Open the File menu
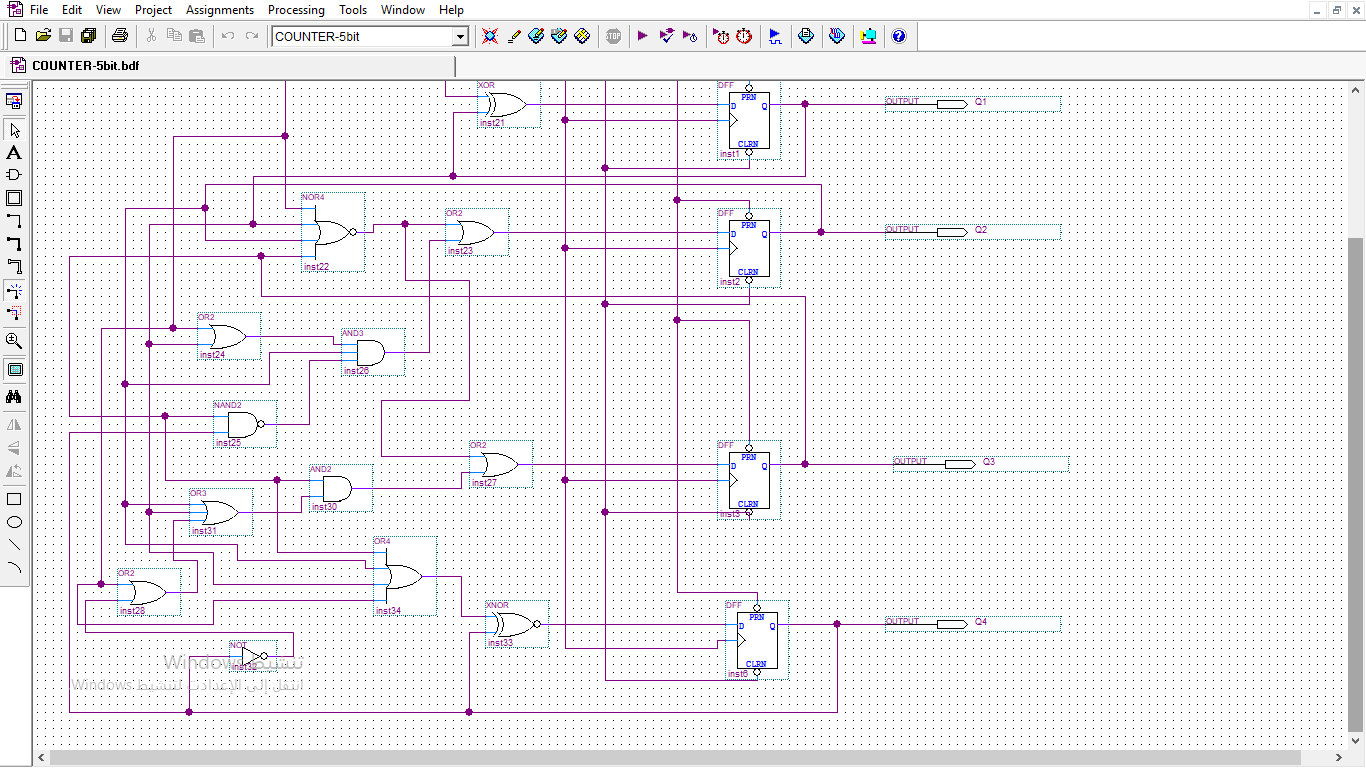Viewport: 1366px width, 768px height. click(39, 9)
